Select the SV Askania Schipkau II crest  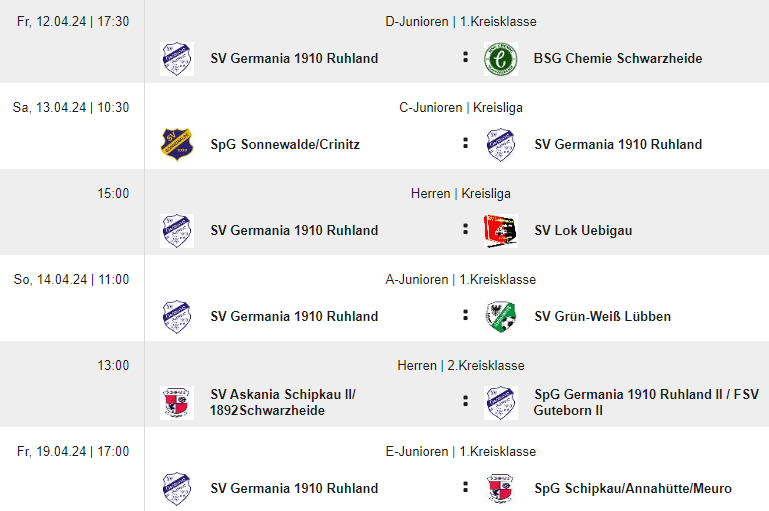tap(177, 403)
